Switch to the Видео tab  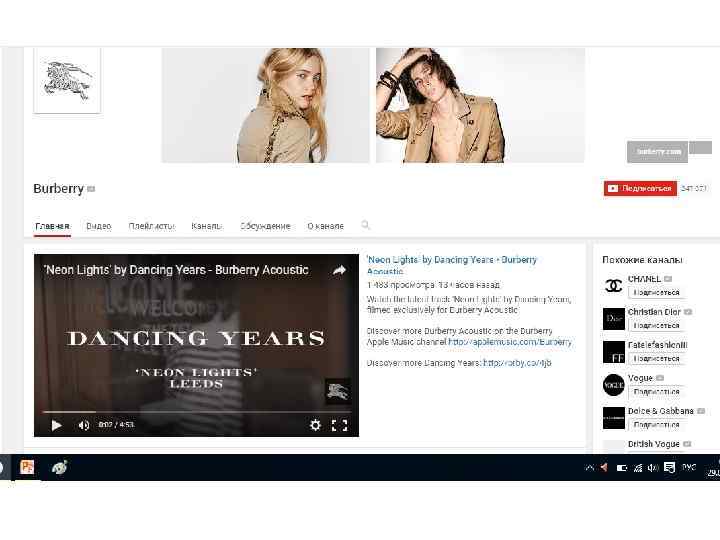point(99,226)
